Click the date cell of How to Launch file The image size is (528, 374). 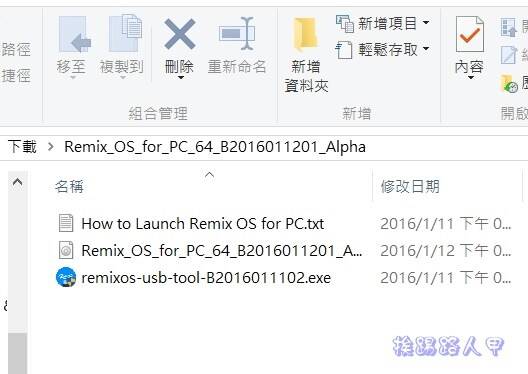pyautogui.click(x=446, y=224)
